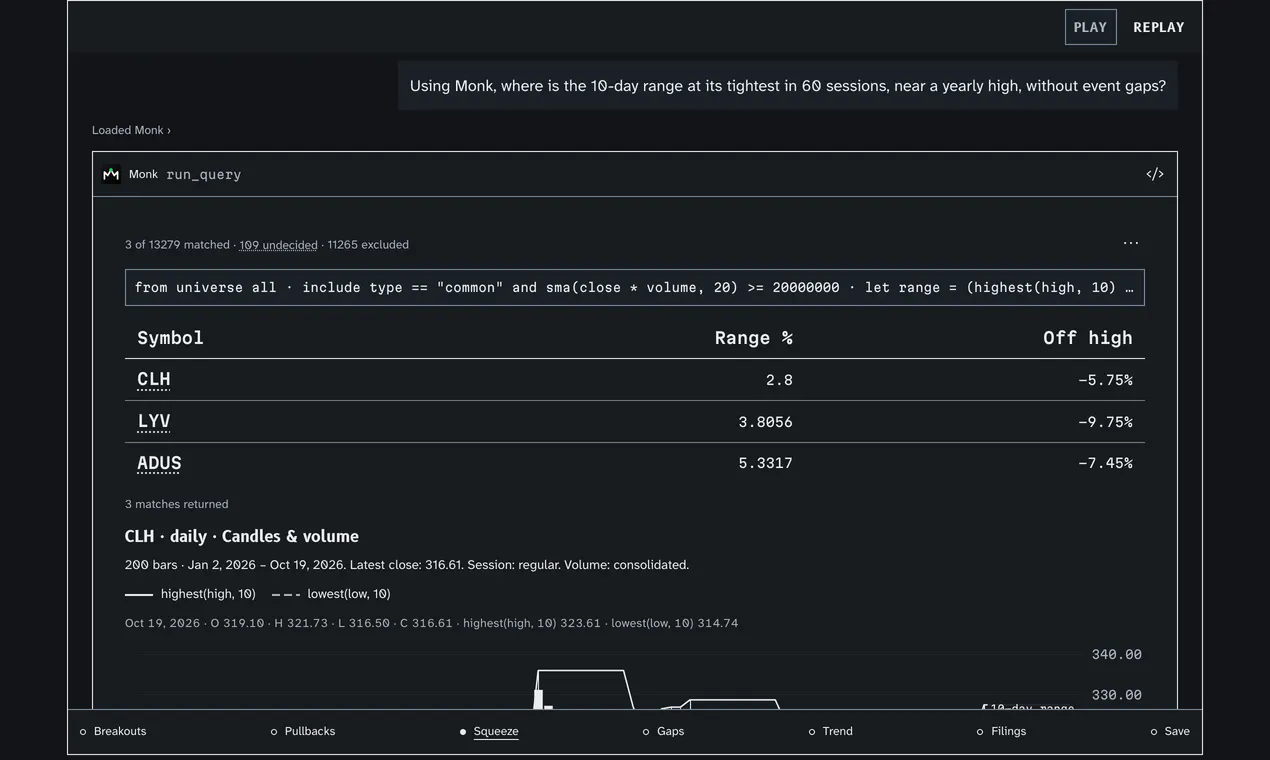Click the REPLAY button
The height and width of the screenshot is (760, 1270).
click(1159, 28)
